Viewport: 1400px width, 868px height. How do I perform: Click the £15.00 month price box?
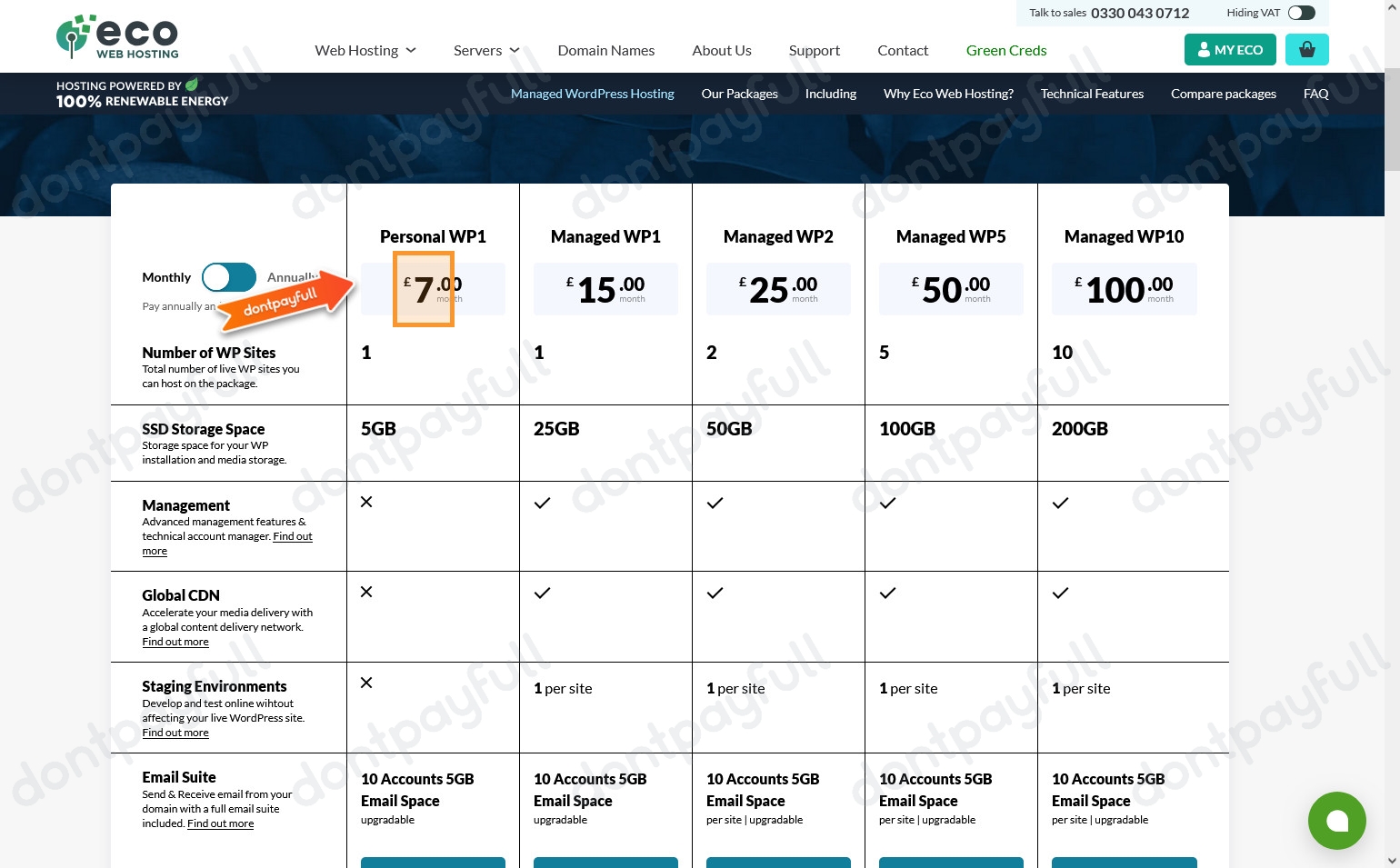(x=605, y=289)
